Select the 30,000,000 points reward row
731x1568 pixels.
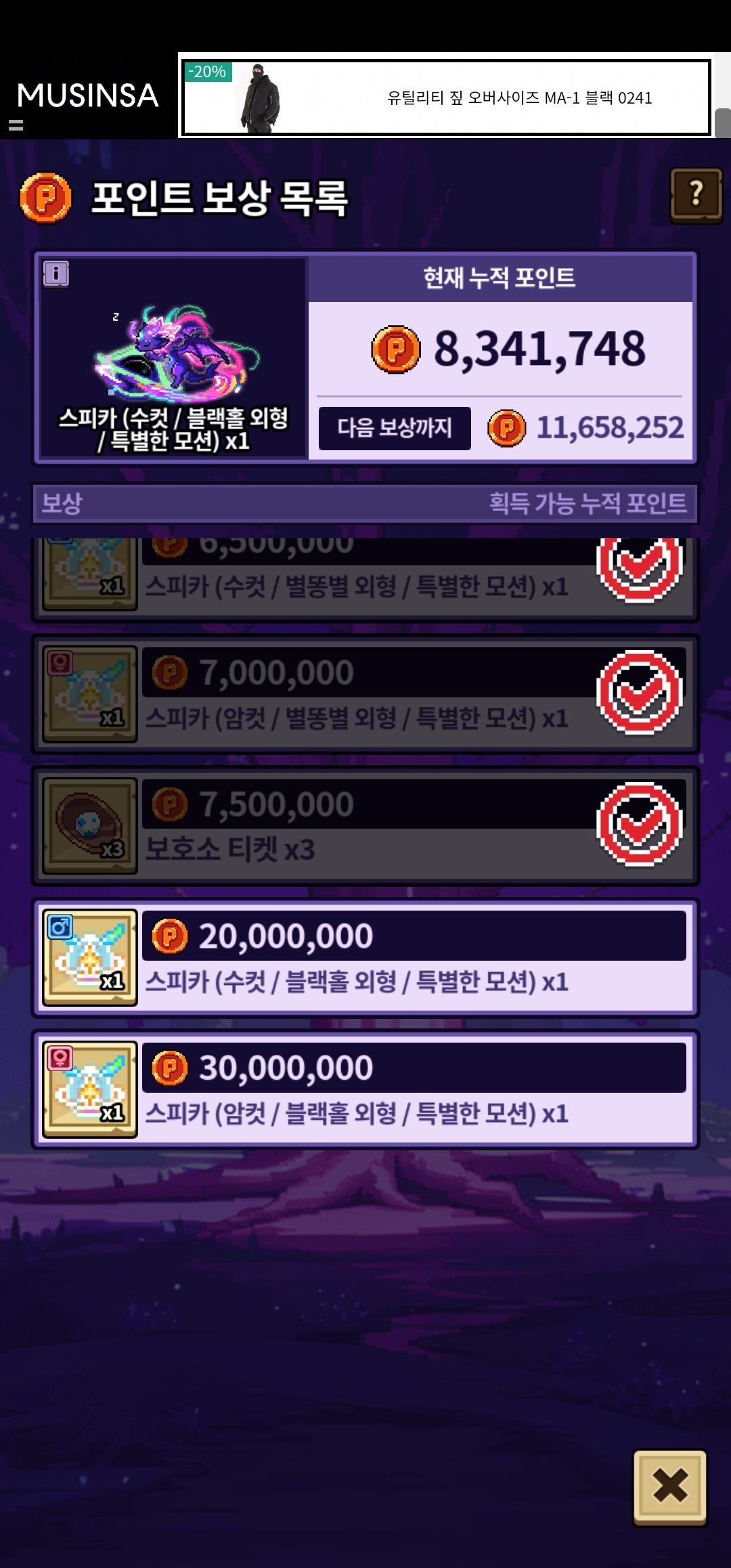(365, 1089)
